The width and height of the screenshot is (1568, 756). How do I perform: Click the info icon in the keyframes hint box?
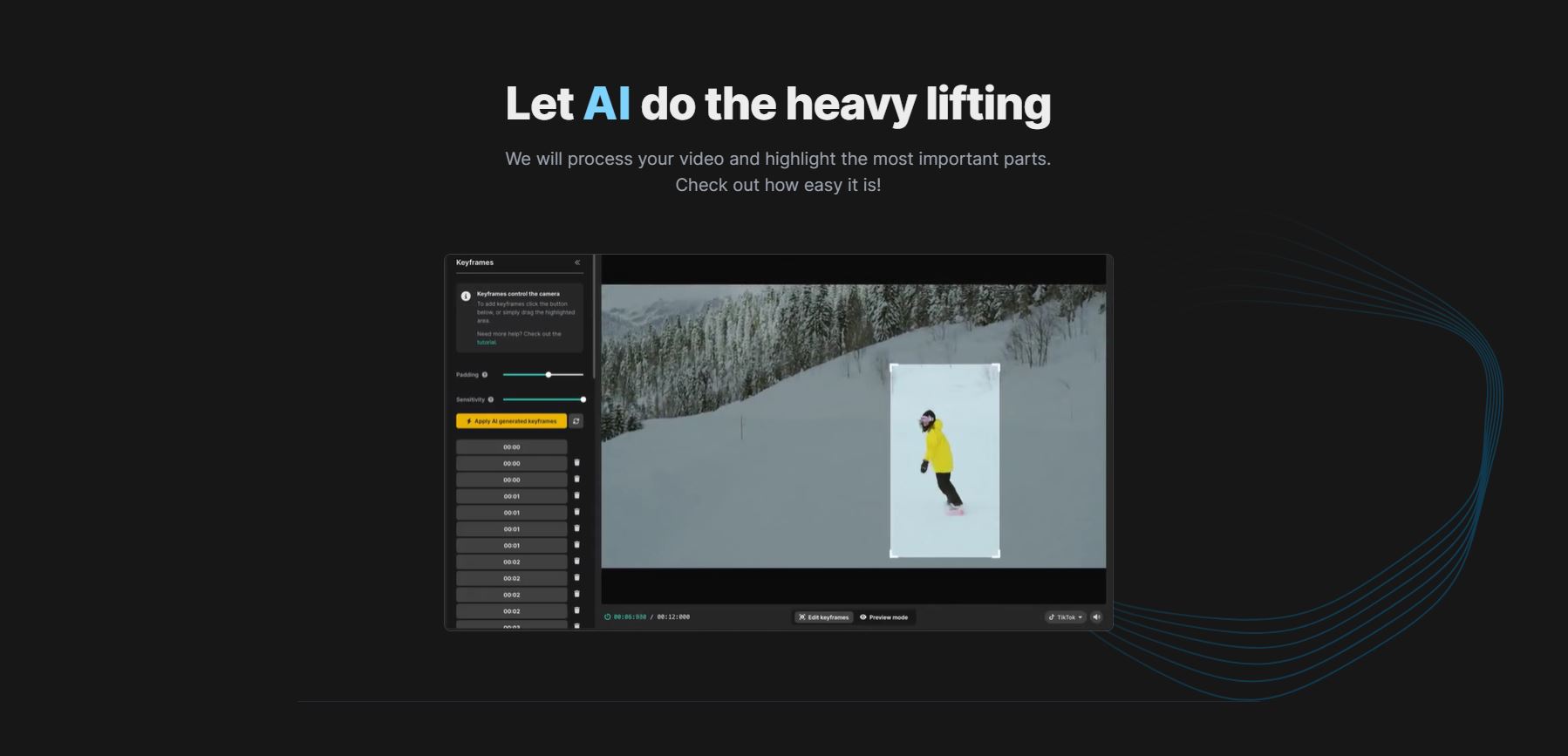point(466,296)
